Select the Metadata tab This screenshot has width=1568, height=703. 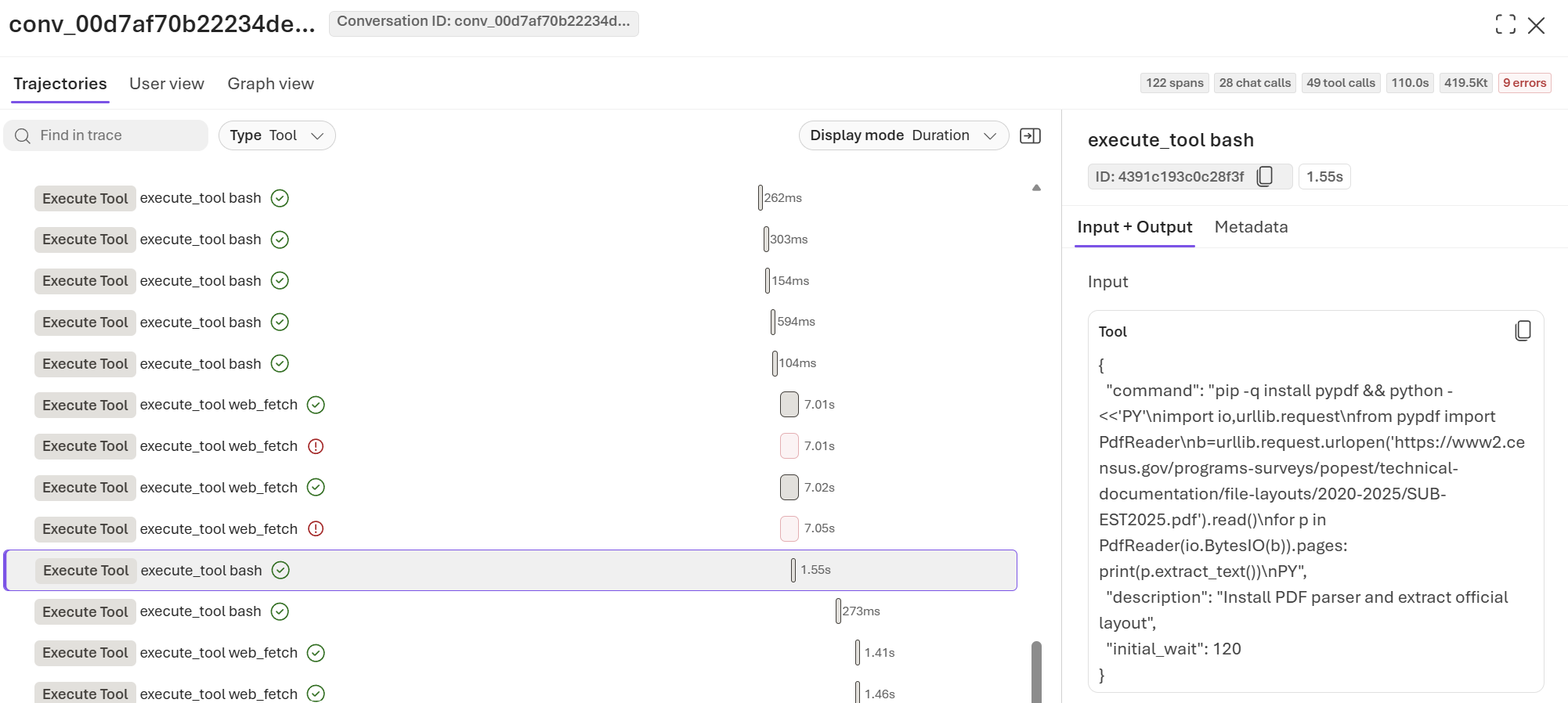tap(1251, 227)
